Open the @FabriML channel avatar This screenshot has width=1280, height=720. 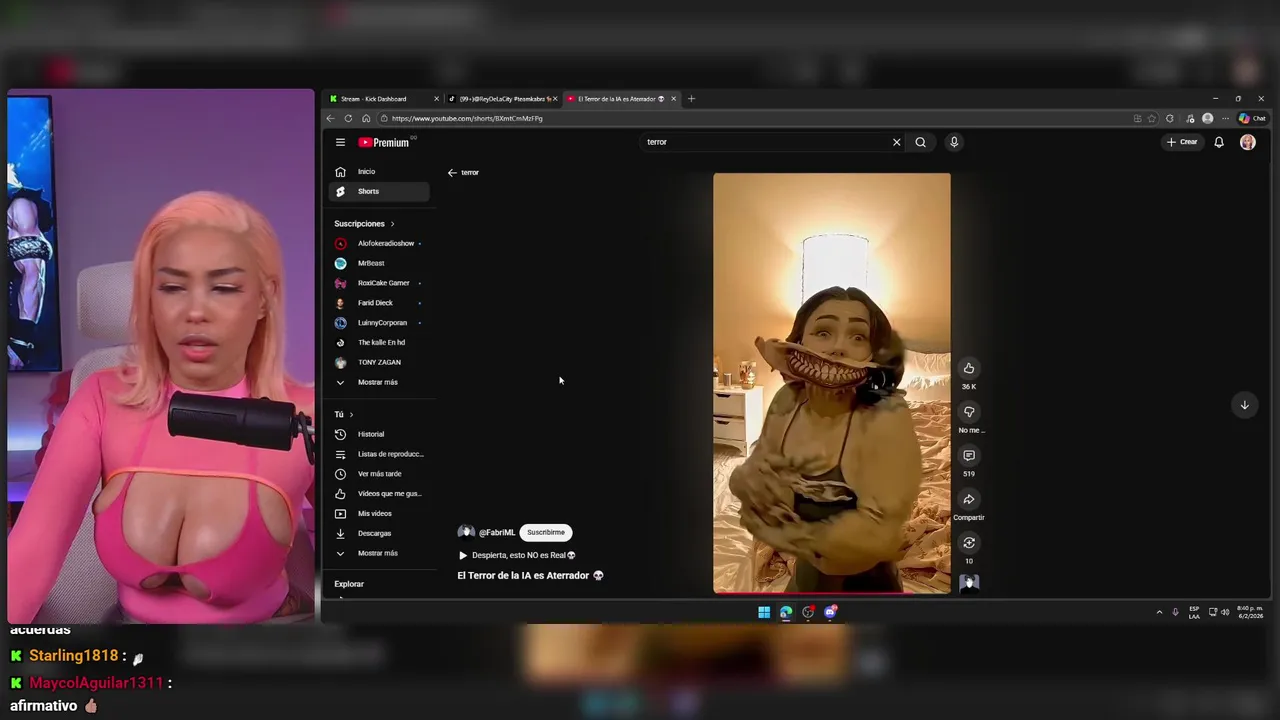[x=466, y=532]
